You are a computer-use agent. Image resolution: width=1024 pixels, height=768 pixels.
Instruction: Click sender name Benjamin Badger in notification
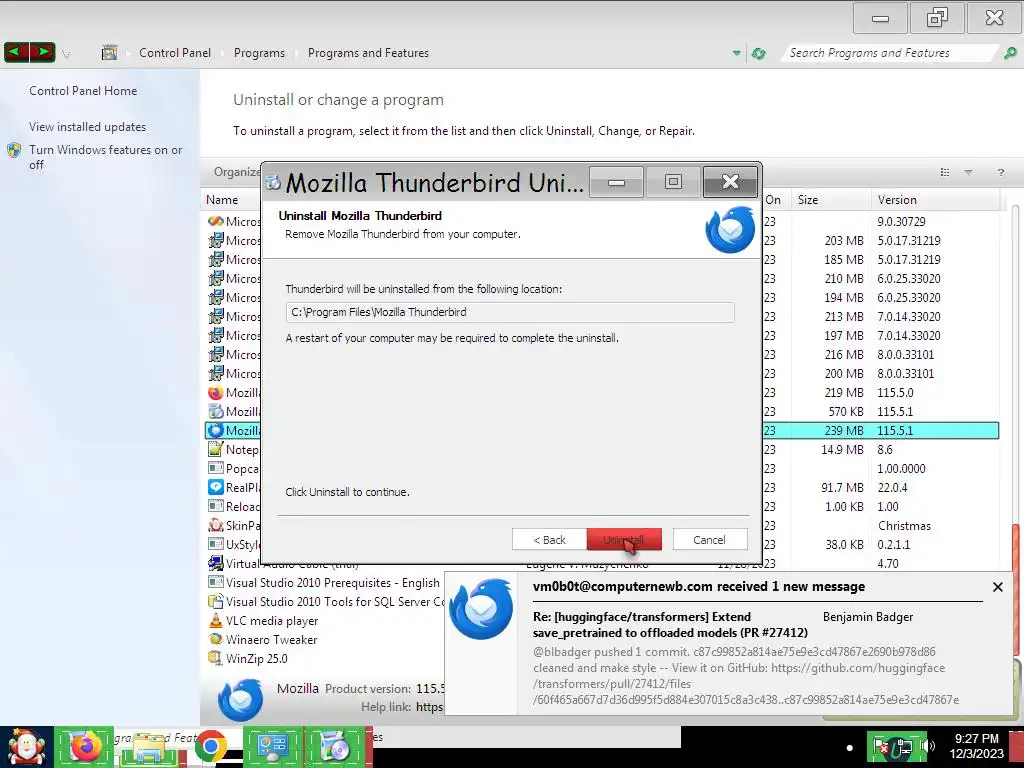[868, 616]
